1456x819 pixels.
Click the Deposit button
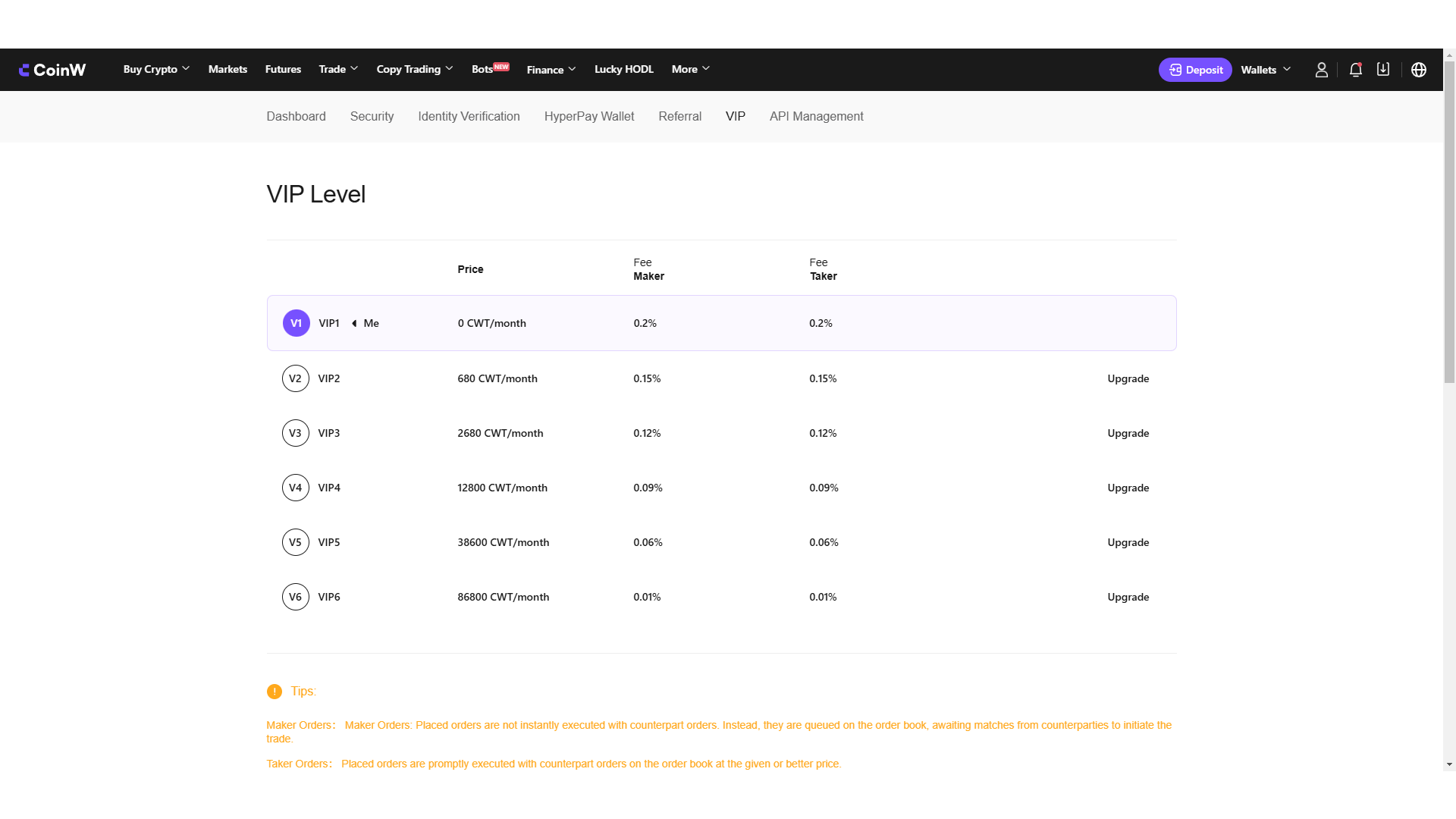point(1195,70)
